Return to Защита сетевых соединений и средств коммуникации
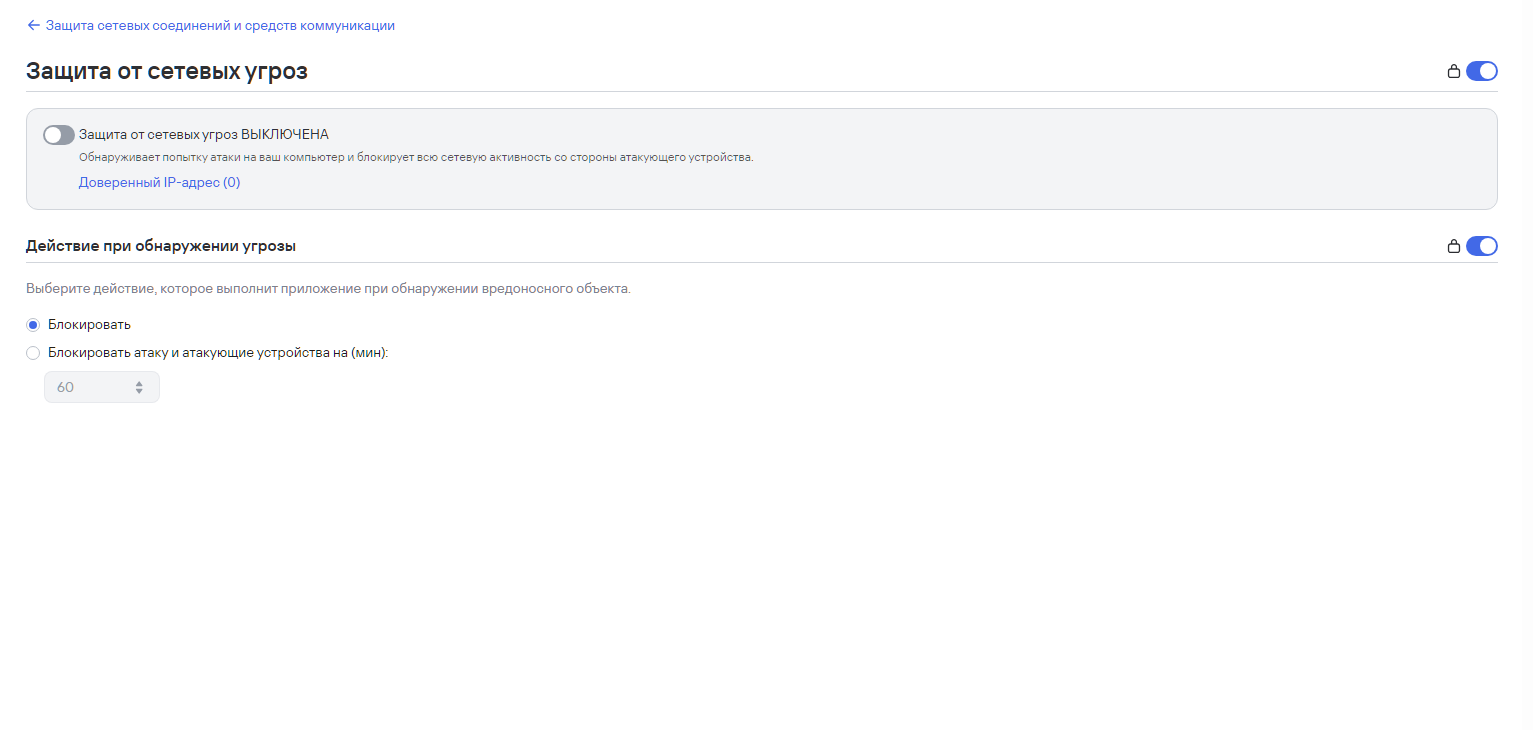1533x730 pixels. (220, 26)
